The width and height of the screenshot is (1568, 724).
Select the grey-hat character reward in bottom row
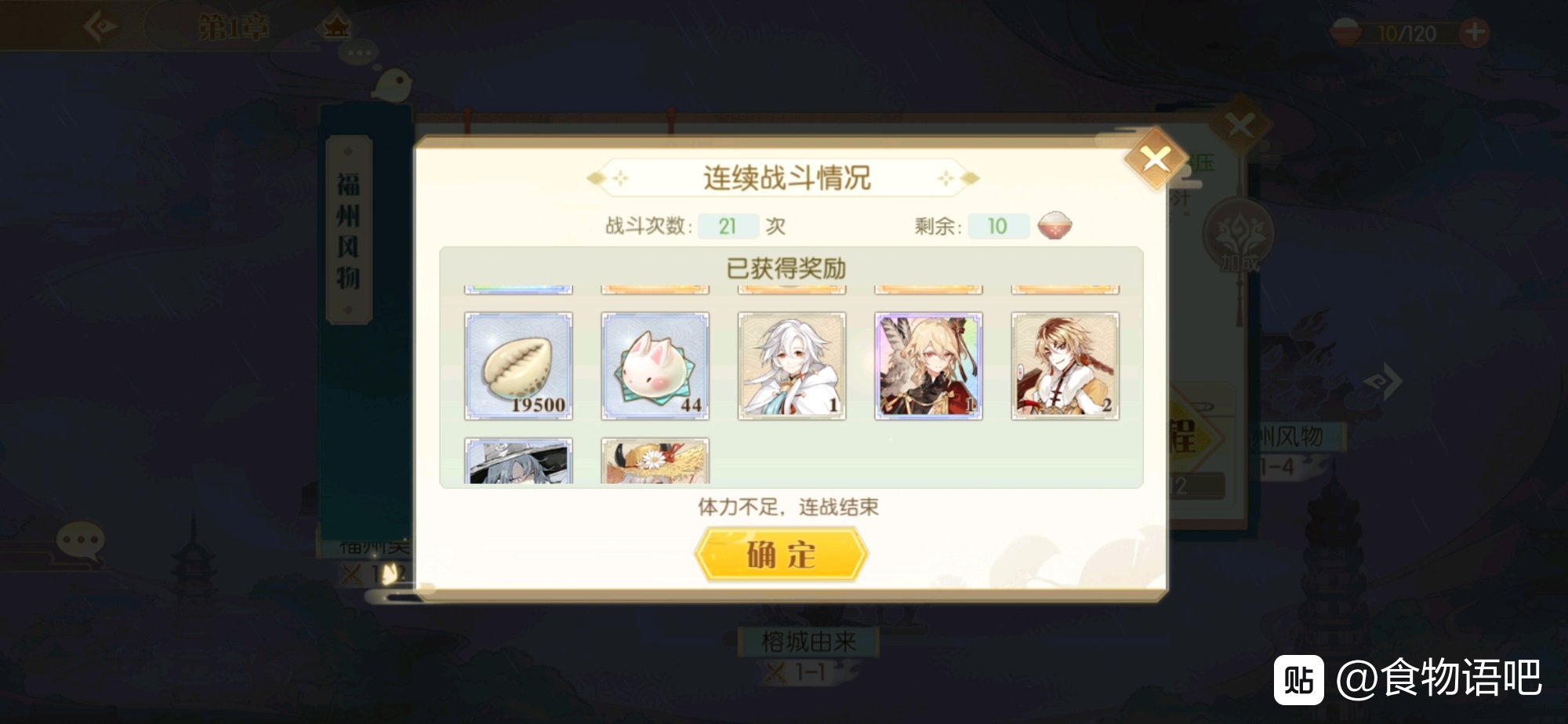(518, 461)
